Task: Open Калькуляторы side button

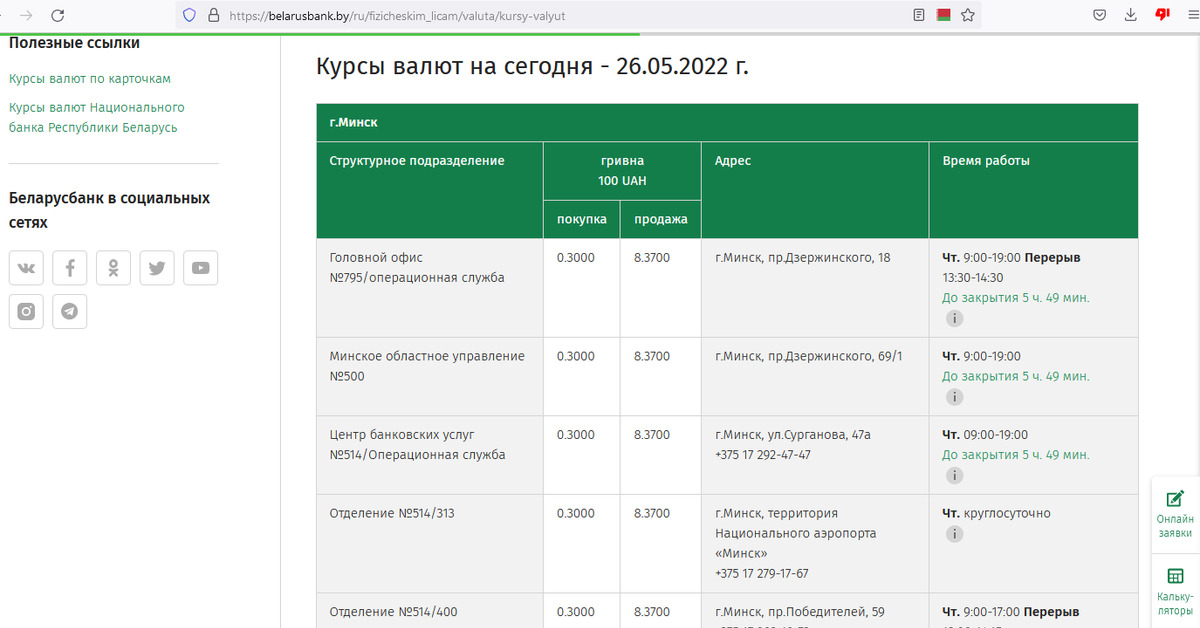Action: pos(1175,590)
